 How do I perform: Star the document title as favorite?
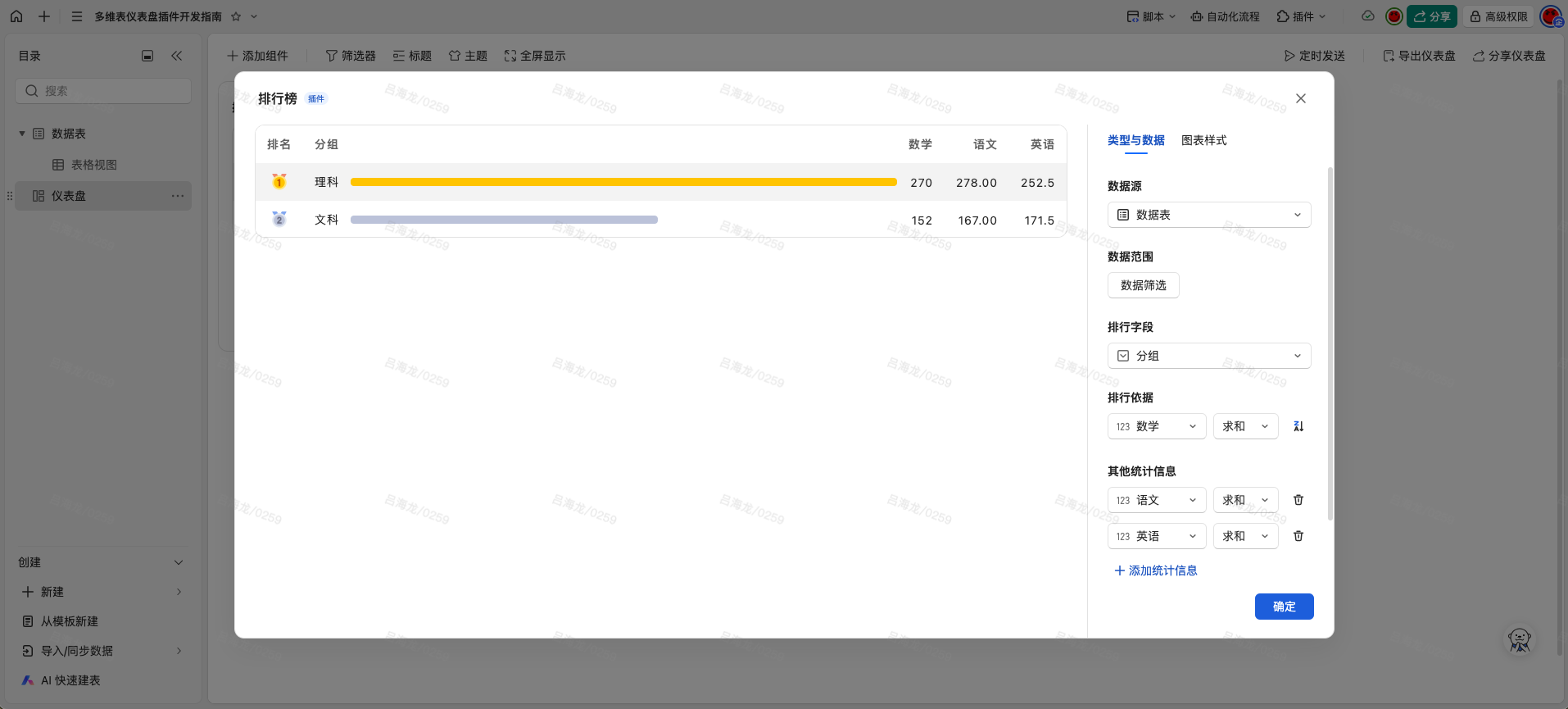click(x=236, y=16)
